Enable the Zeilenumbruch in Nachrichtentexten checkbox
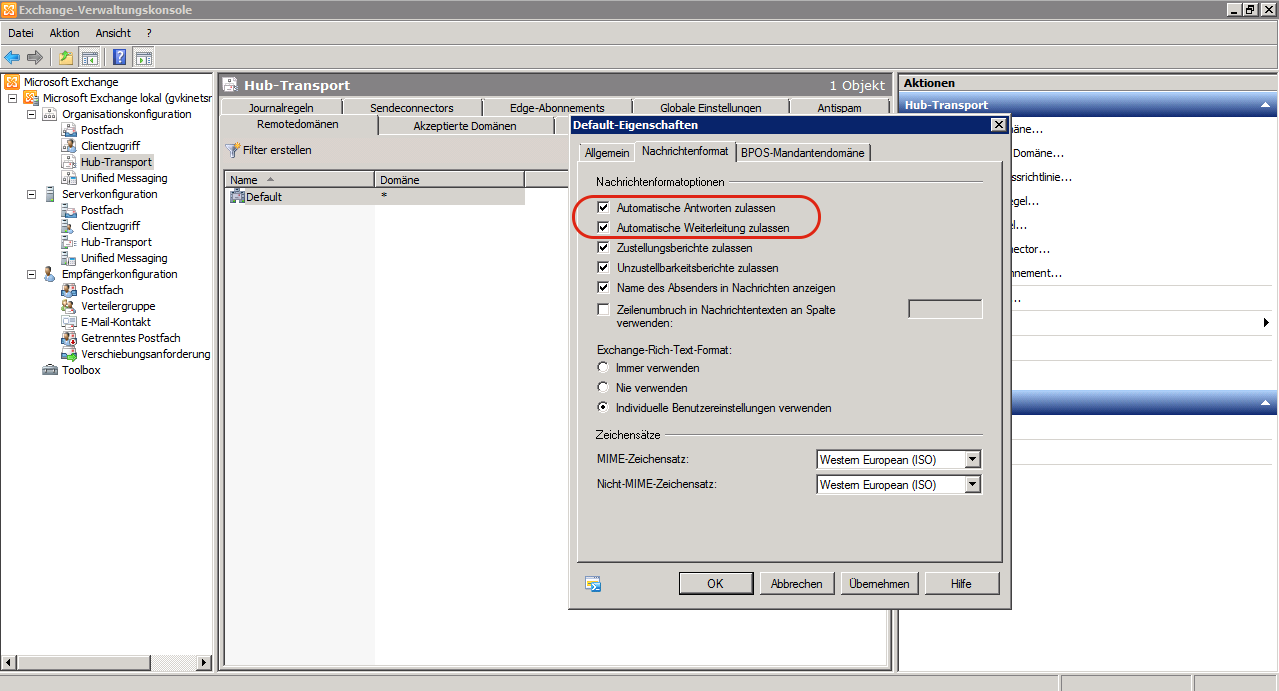The width and height of the screenshot is (1279, 691). point(603,309)
